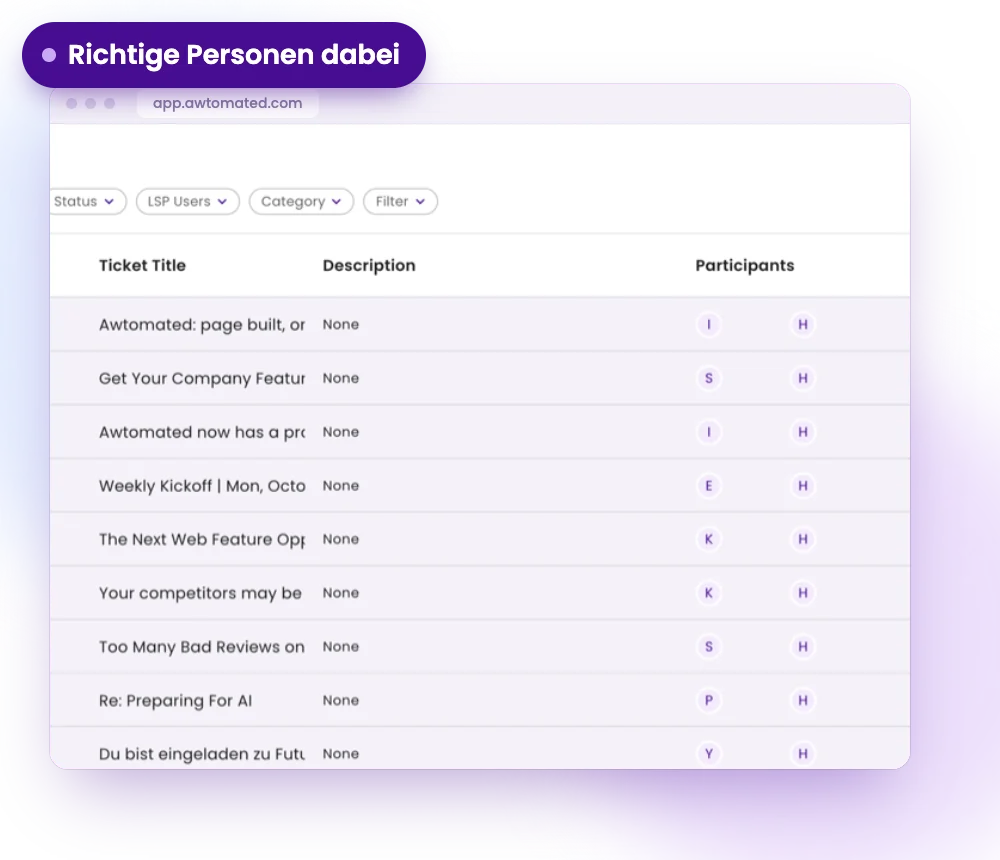The width and height of the screenshot is (1000, 860).
Task: Click participant avatar H in 'Awtomated: page built' row
Action: coord(803,325)
